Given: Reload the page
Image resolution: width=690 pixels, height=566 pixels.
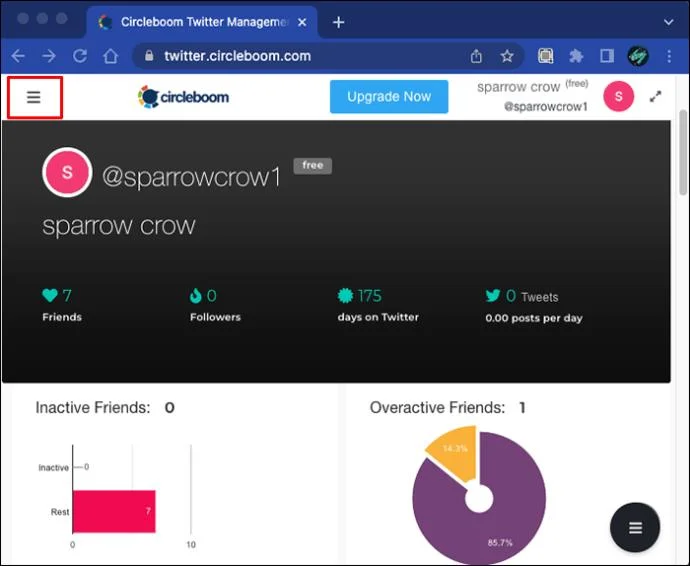Looking at the screenshot, I should (x=80, y=56).
